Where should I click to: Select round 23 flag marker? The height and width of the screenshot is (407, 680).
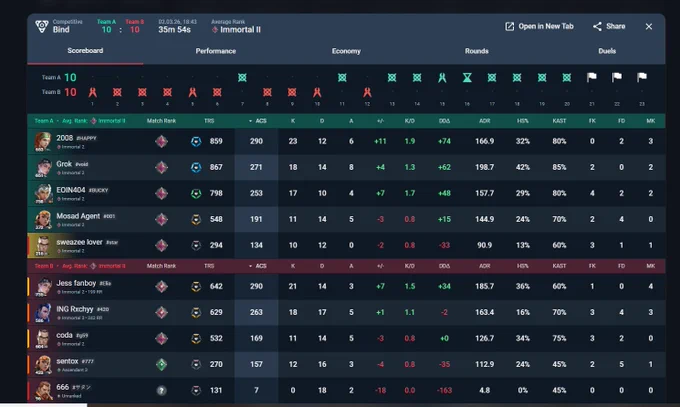pos(642,77)
